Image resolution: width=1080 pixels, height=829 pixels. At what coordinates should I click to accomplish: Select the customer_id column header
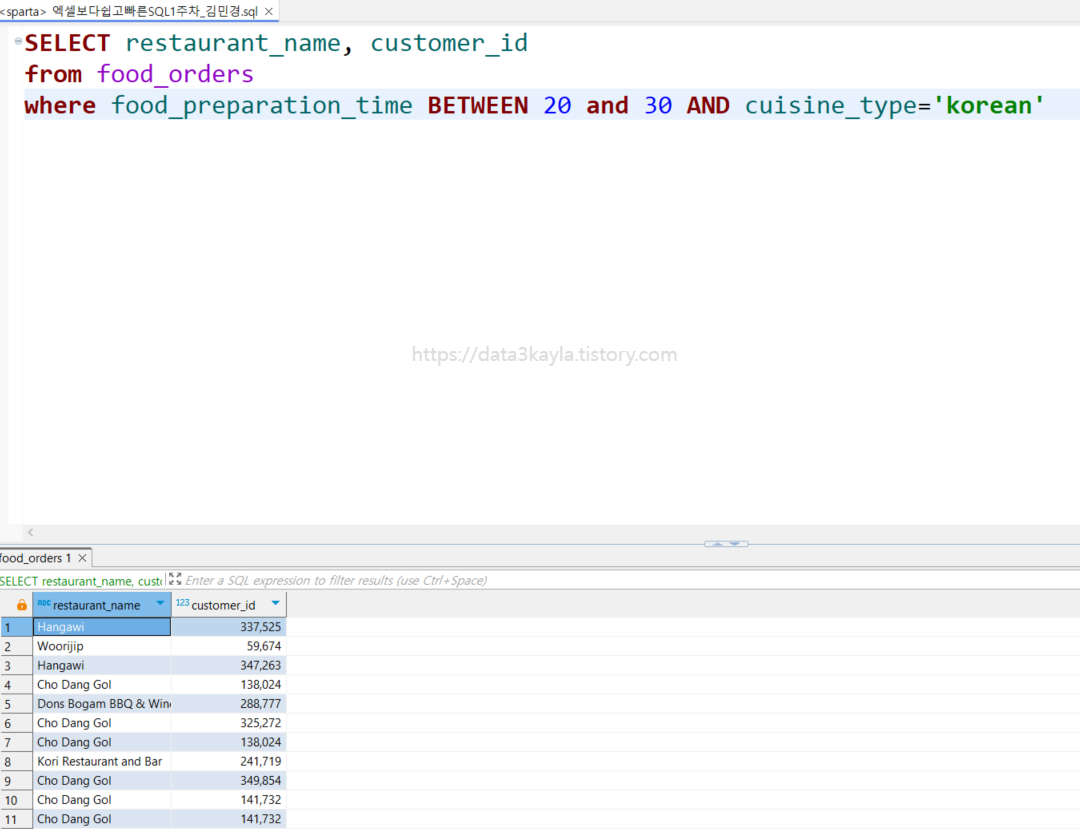[x=229, y=605]
